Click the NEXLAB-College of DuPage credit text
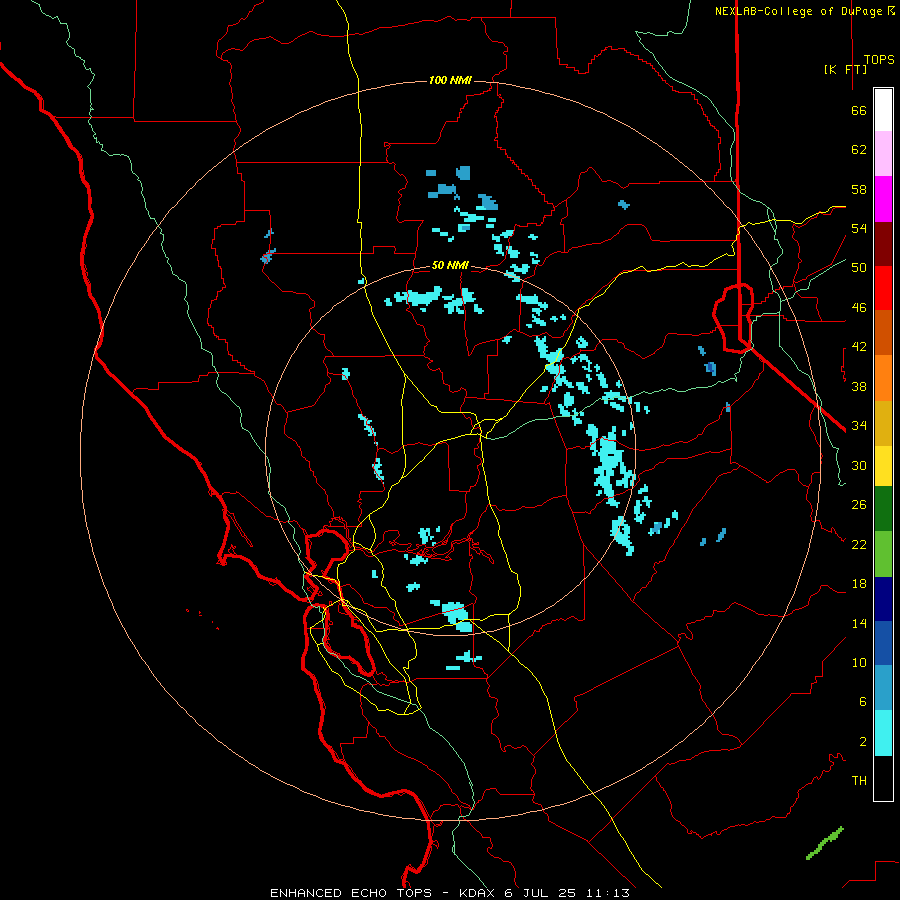The width and height of the screenshot is (900, 900). pos(804,11)
